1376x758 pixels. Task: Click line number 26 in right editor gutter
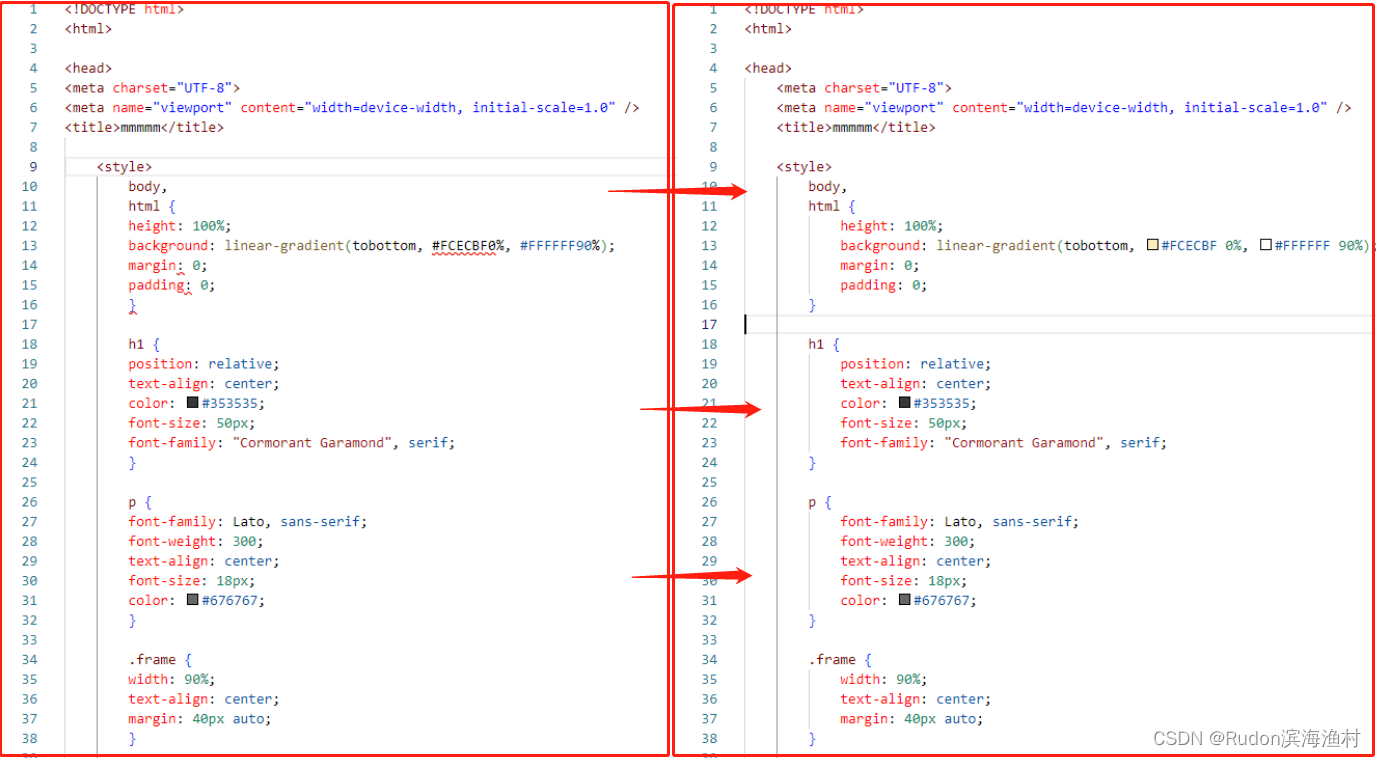pos(710,502)
